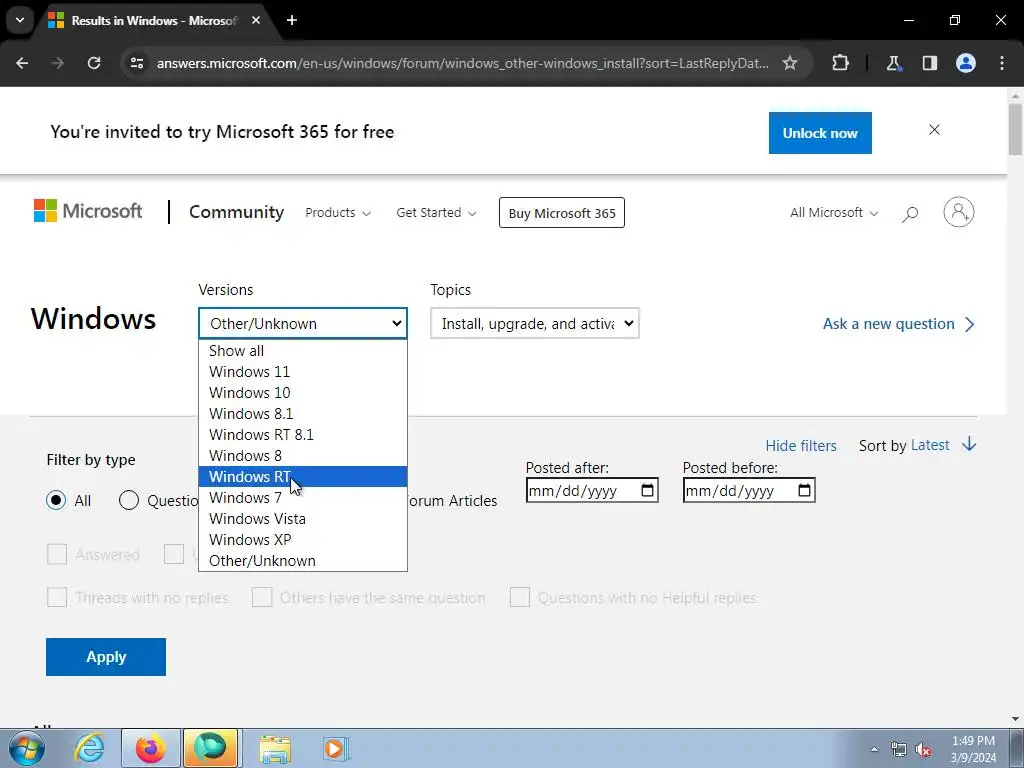Image resolution: width=1024 pixels, height=768 pixels.
Task: Open Chrome Labs flask icon
Action: coord(893,63)
